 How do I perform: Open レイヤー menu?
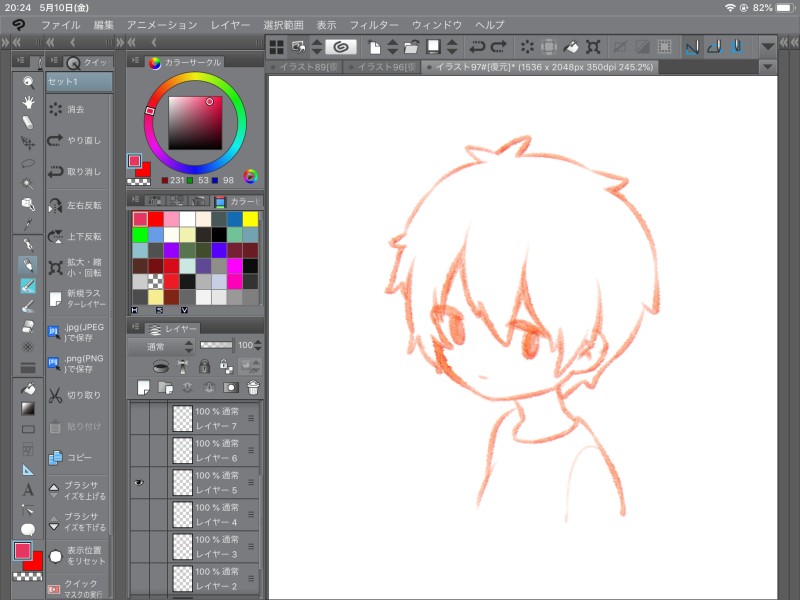(x=230, y=24)
